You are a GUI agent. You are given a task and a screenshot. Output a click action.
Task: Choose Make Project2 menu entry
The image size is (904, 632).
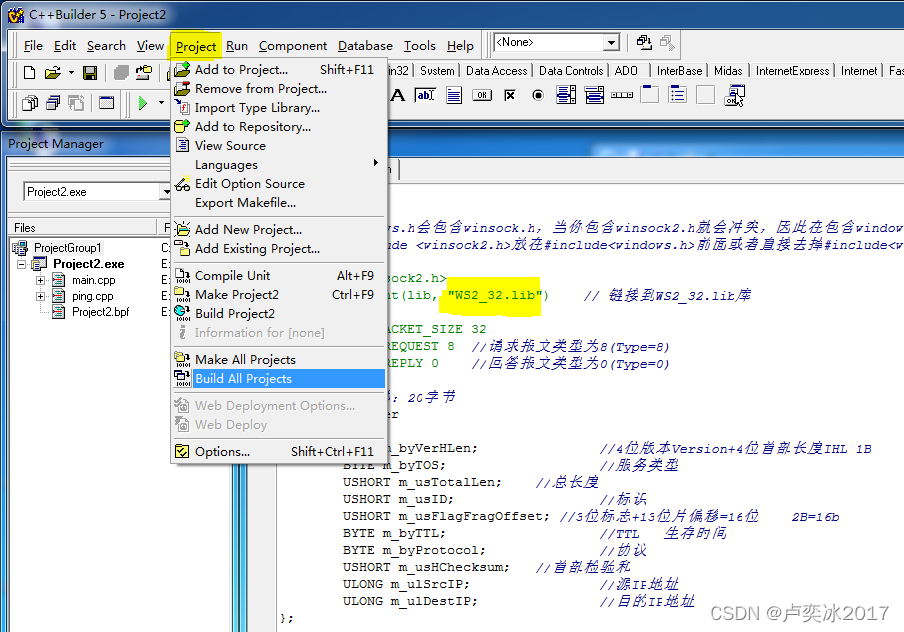(279, 295)
